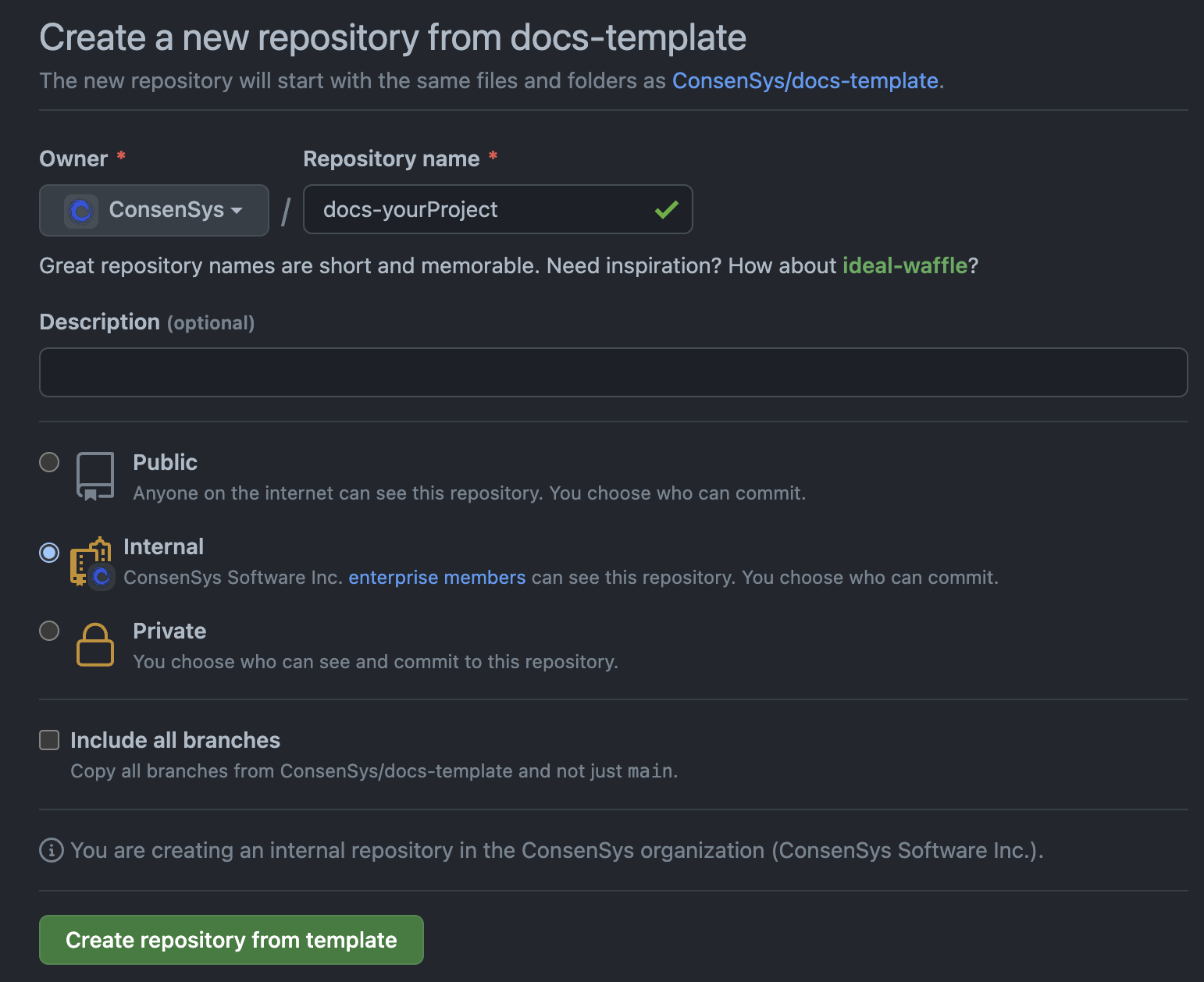
Task: Select the Internal radio option
Action: coord(48,553)
